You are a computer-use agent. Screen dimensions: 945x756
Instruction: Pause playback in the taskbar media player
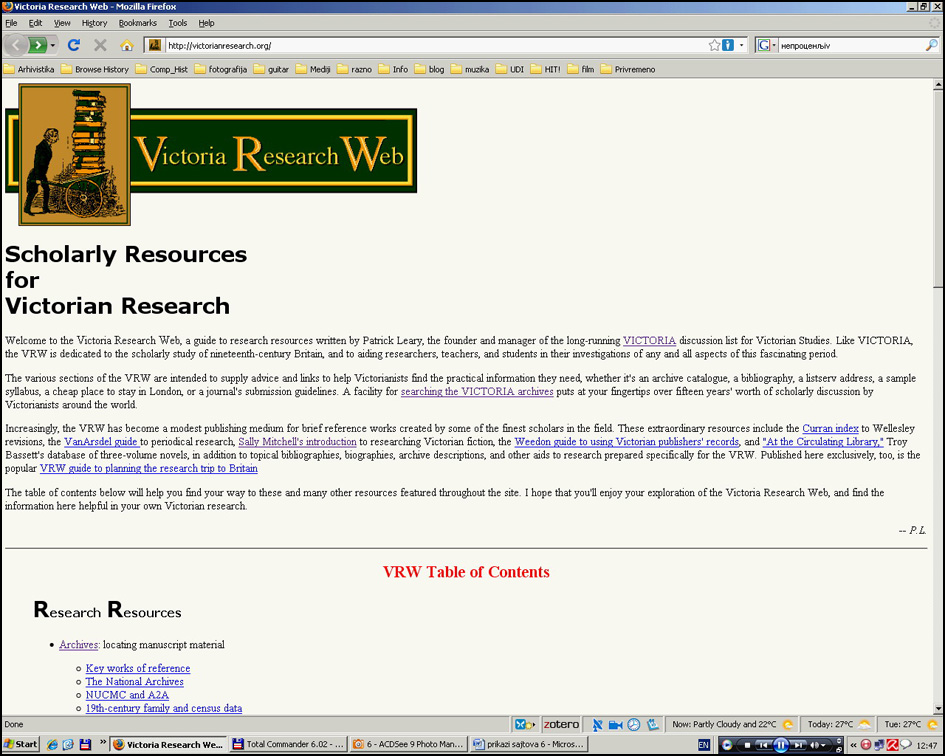781,745
